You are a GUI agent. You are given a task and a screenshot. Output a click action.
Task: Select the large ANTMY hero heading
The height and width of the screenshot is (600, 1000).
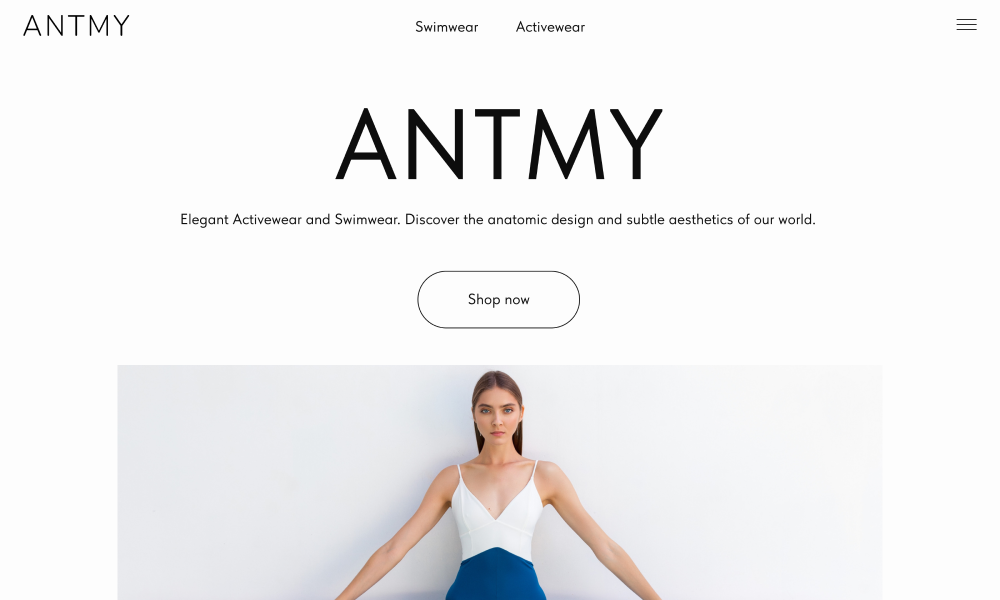499,144
